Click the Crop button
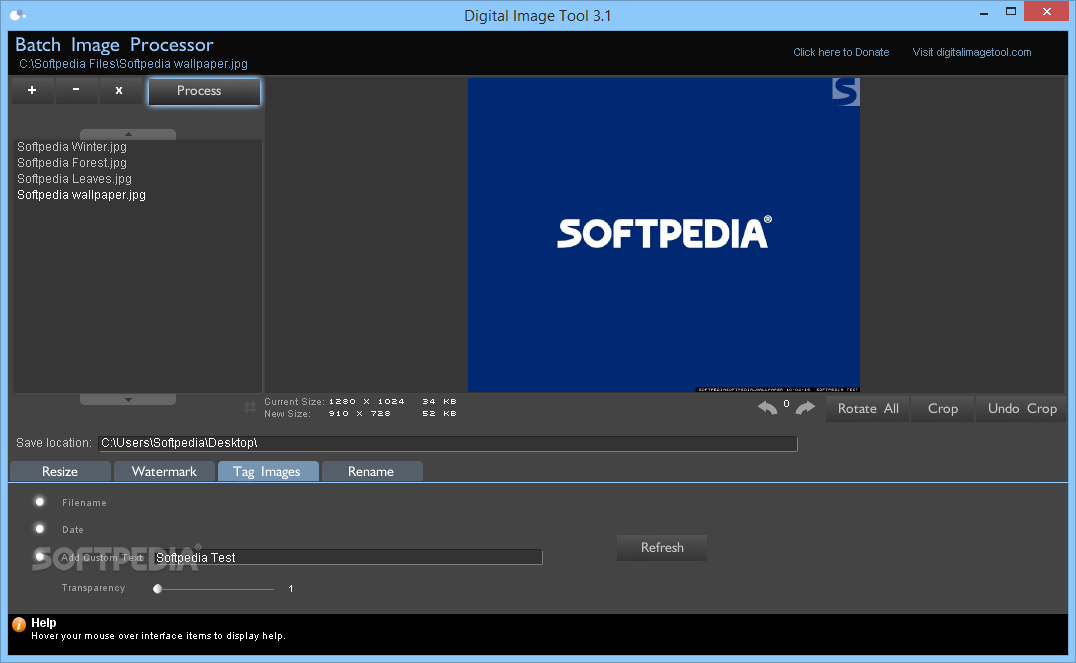The height and width of the screenshot is (663, 1076). (942, 409)
